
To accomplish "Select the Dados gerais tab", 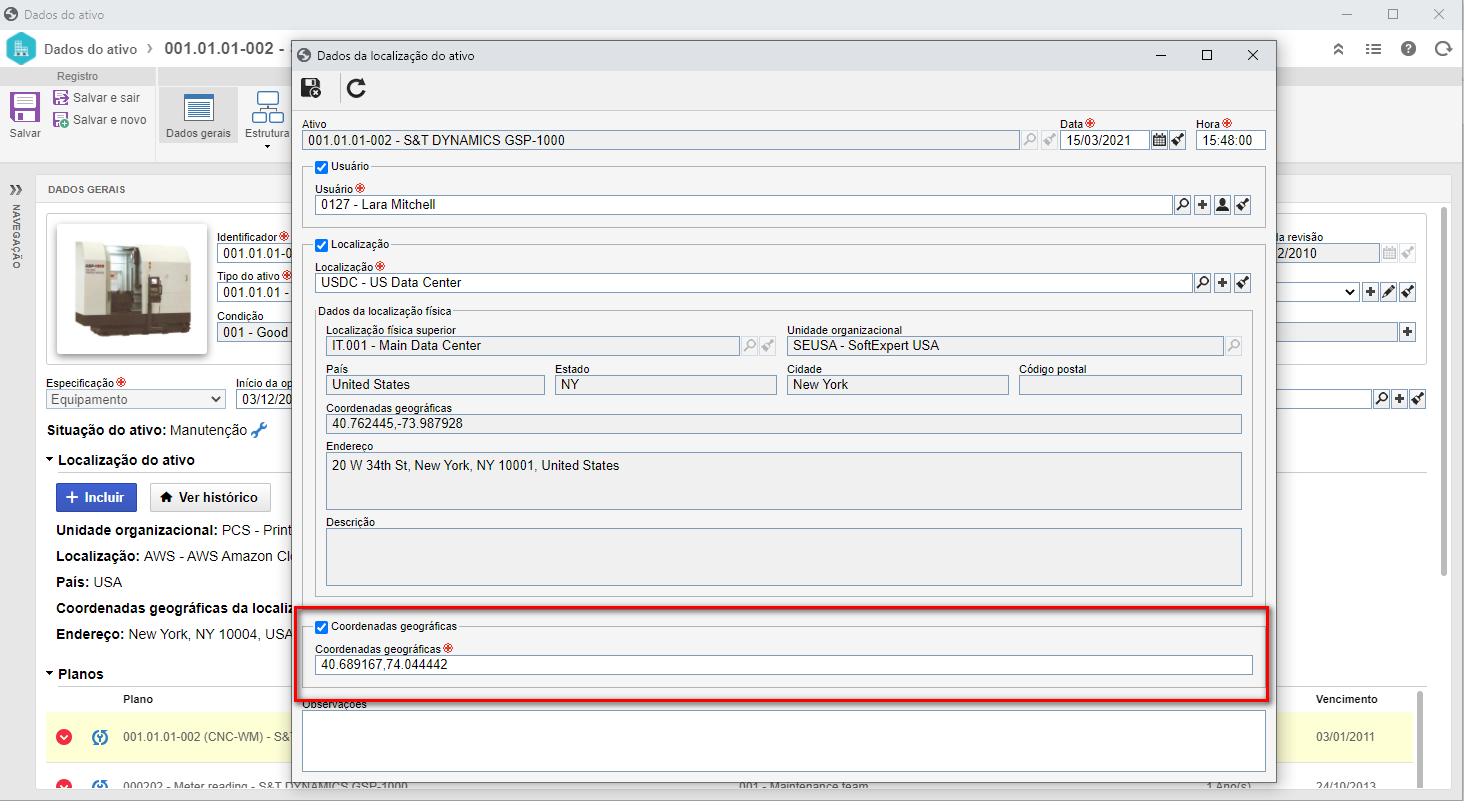I will tap(198, 115).
